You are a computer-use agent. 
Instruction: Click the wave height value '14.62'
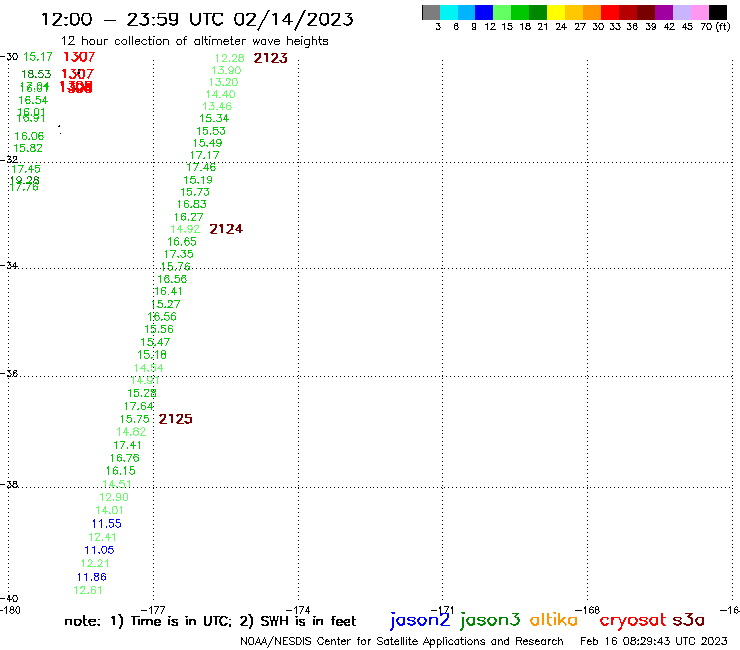131,432
